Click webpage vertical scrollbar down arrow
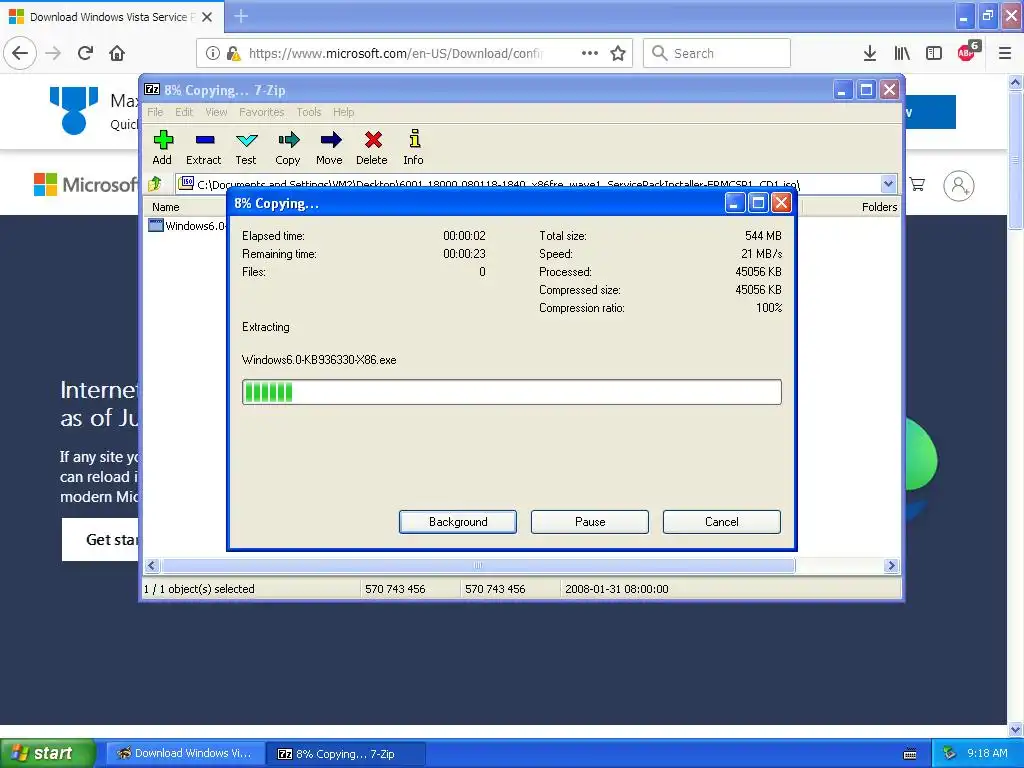The image size is (1024, 768). 1016,729
